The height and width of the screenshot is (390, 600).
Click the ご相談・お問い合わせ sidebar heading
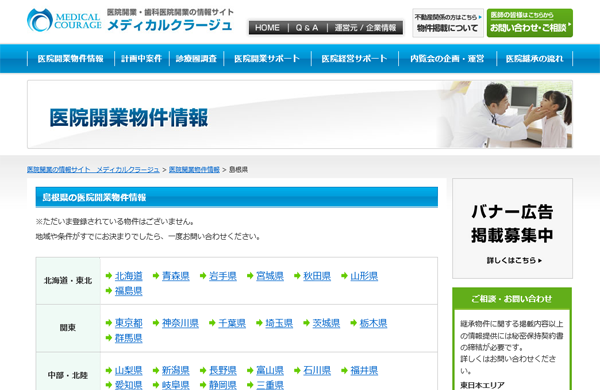pos(512,299)
